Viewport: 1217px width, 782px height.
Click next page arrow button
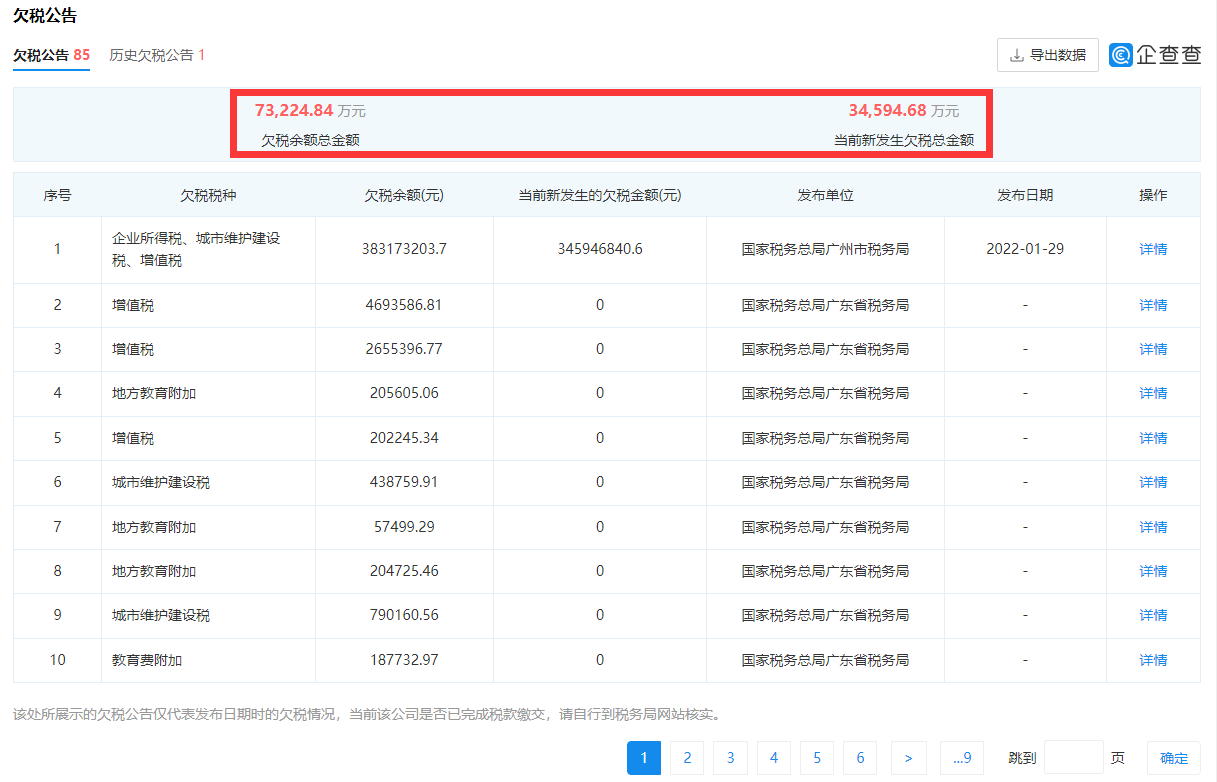pyautogui.click(x=907, y=758)
